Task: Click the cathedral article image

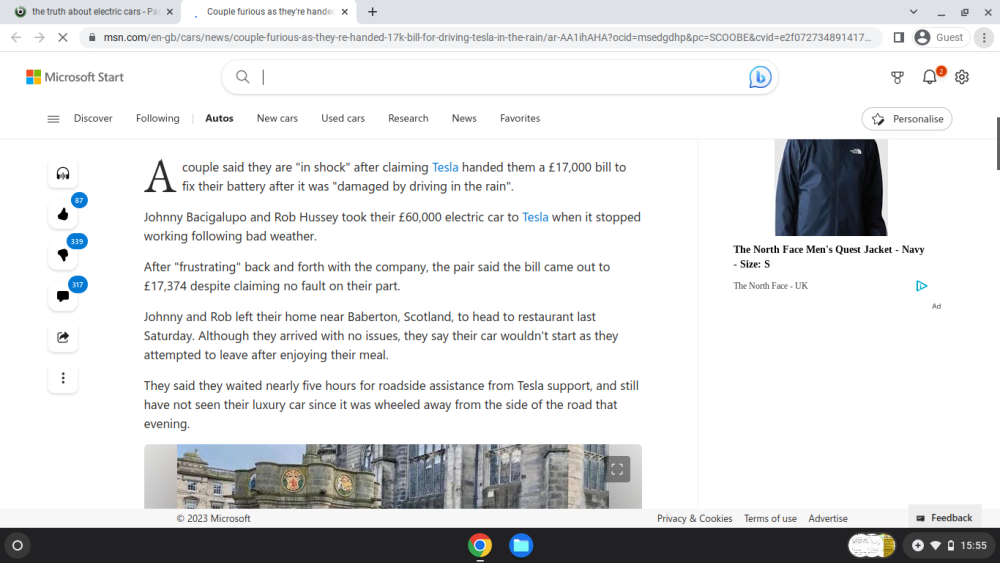Action: pyautogui.click(x=393, y=476)
